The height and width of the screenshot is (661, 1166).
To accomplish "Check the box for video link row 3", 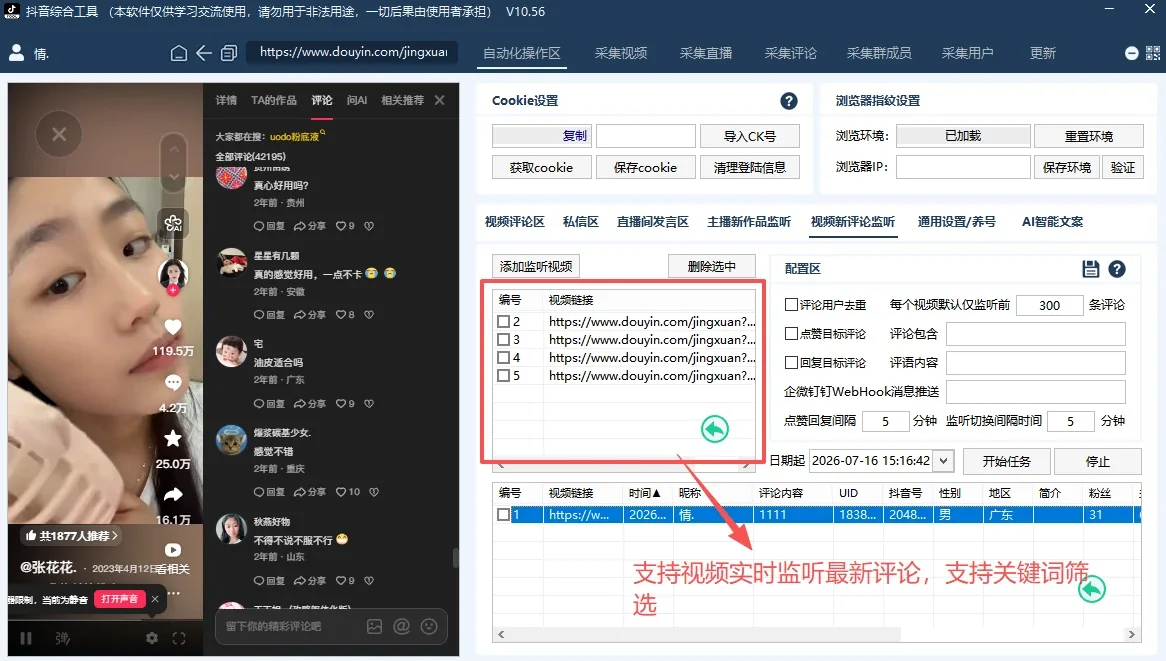I will [503, 340].
